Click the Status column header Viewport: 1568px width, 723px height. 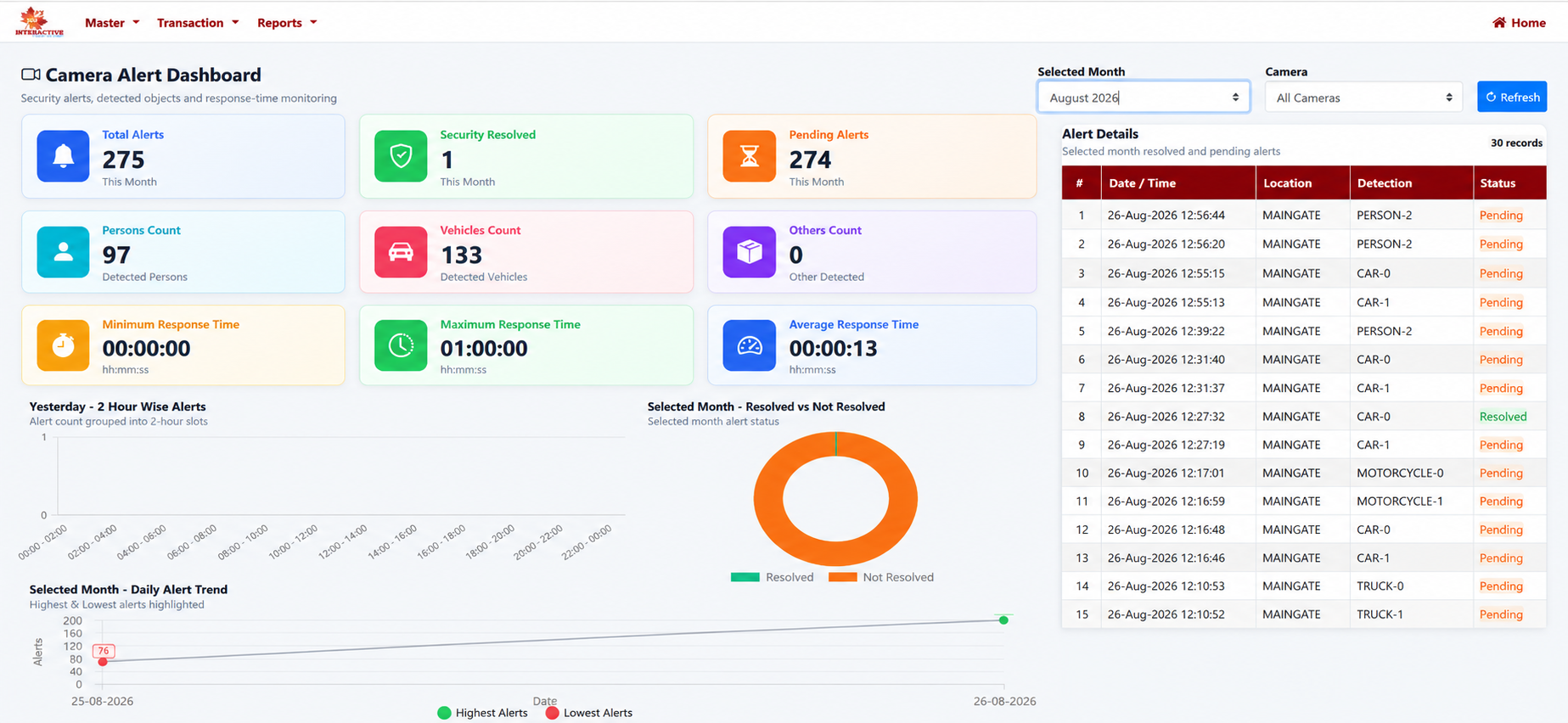click(1509, 182)
